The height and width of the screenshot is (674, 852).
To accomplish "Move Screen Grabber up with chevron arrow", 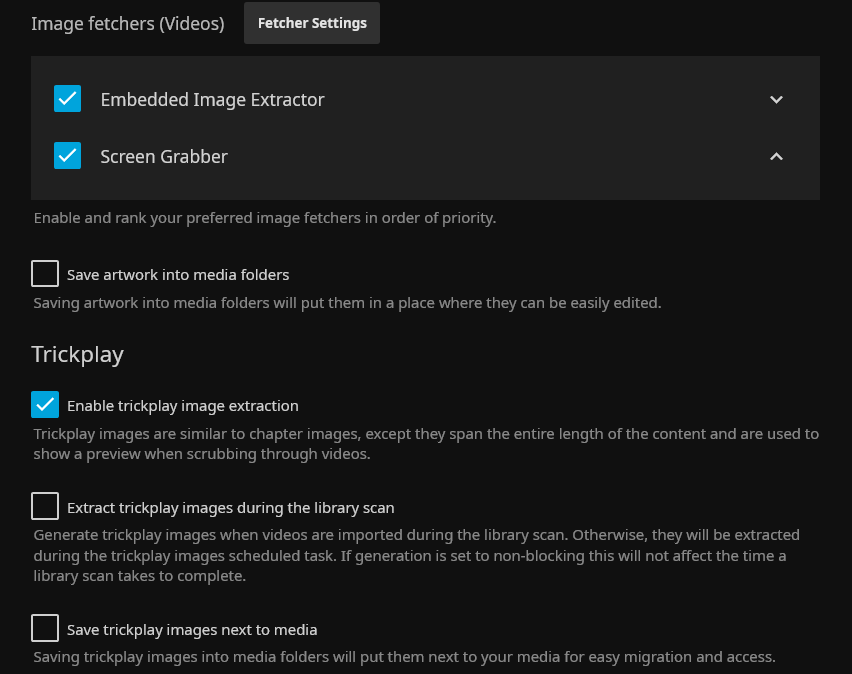I will point(776,156).
